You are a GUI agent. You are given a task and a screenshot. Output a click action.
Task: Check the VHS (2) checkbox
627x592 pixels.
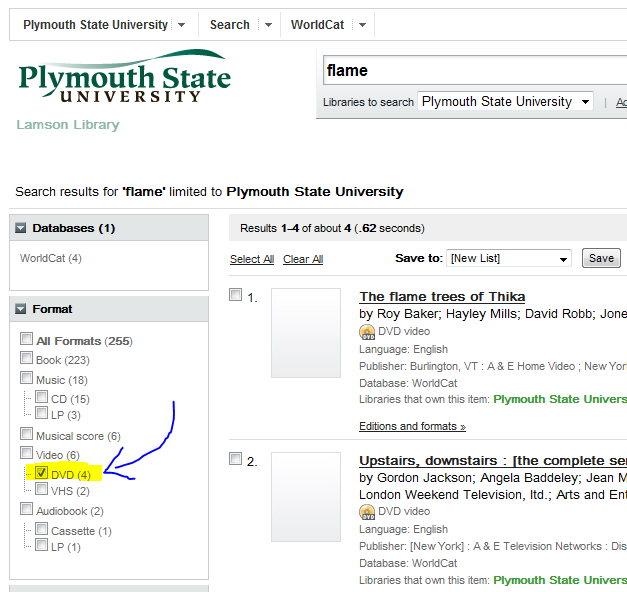(x=42, y=489)
